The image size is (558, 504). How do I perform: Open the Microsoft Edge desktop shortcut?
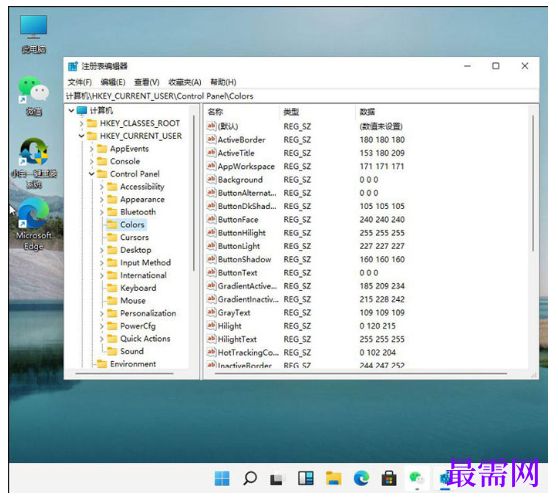click(x=33, y=224)
